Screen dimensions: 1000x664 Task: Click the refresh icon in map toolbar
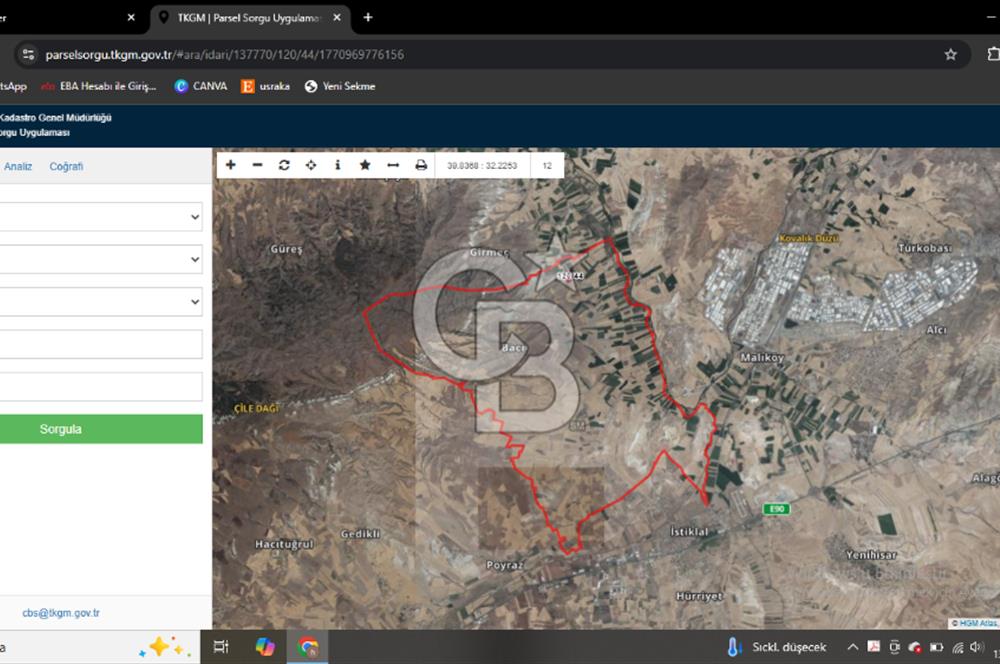click(x=284, y=165)
